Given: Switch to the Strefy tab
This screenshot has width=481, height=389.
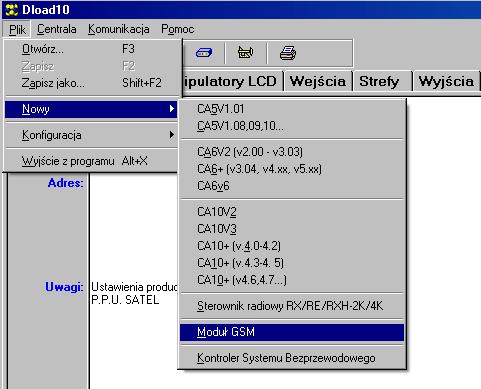Looking at the screenshot, I should tap(382, 81).
